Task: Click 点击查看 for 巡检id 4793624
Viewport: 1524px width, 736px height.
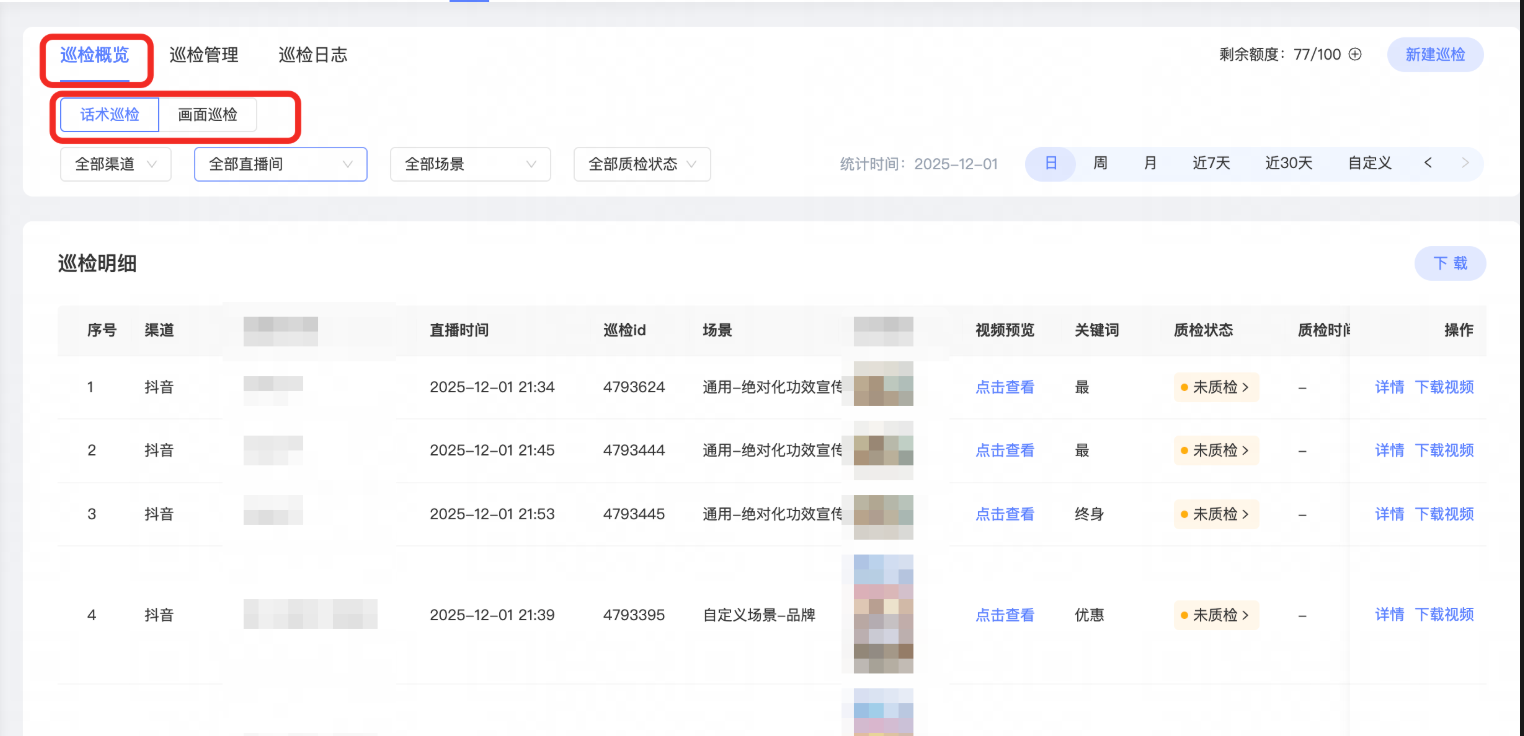Action: [x=1005, y=387]
